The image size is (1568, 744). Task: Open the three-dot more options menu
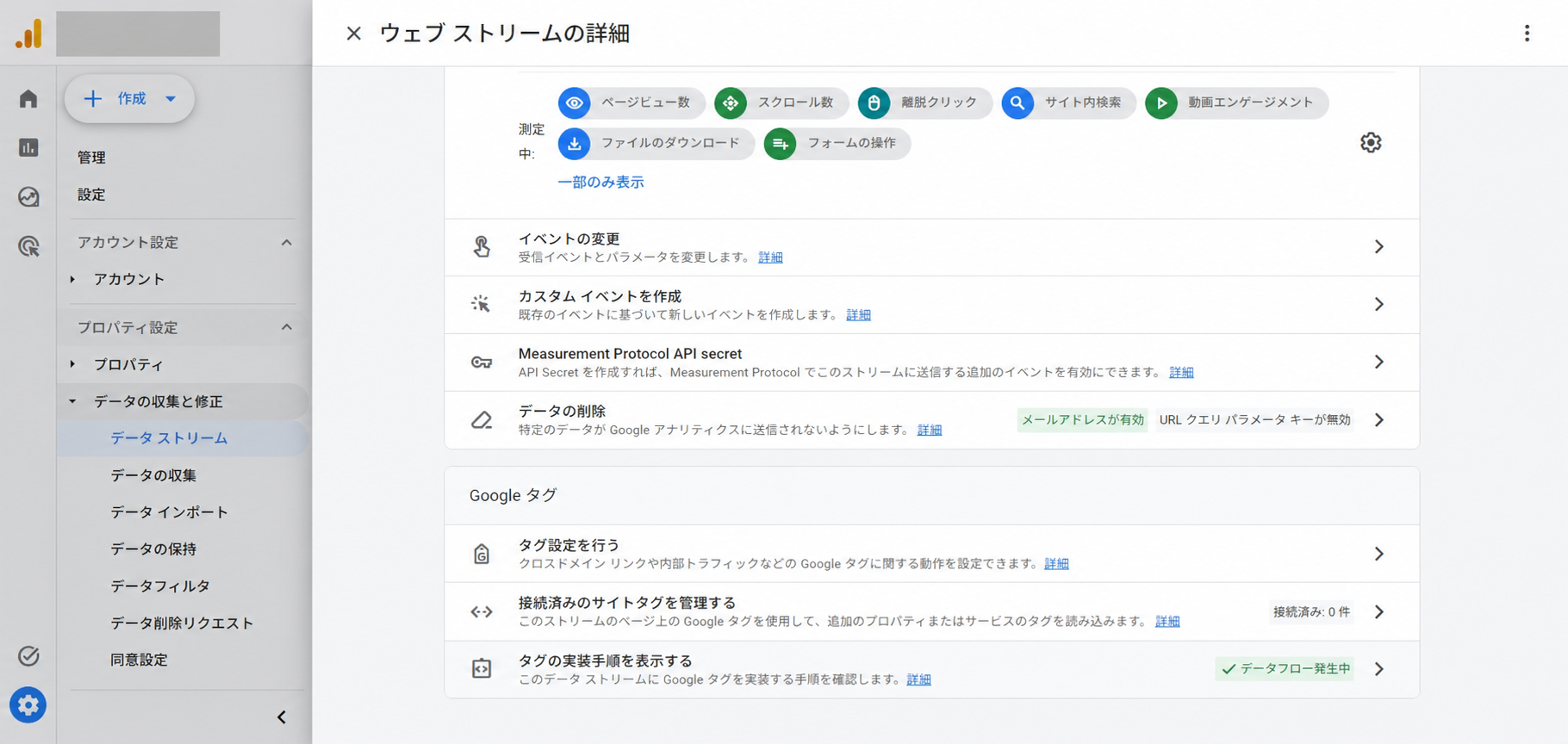coord(1527,34)
